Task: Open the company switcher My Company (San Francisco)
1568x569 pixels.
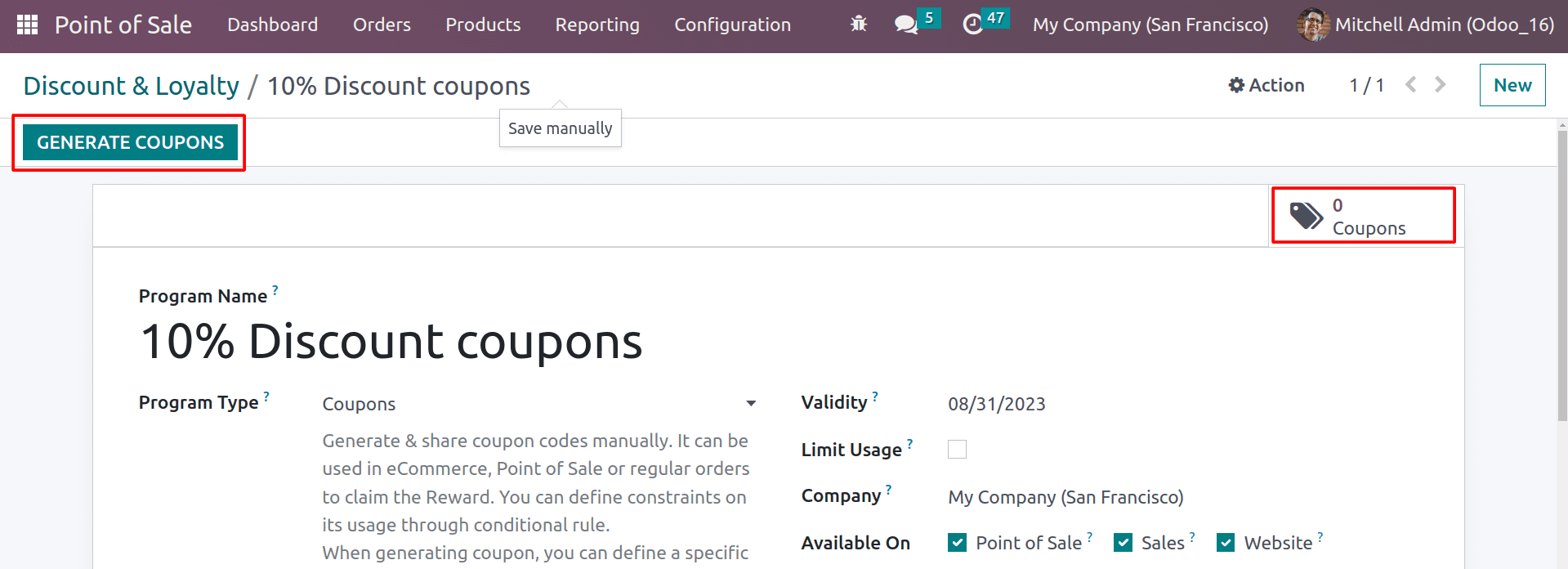Action: 1150,25
